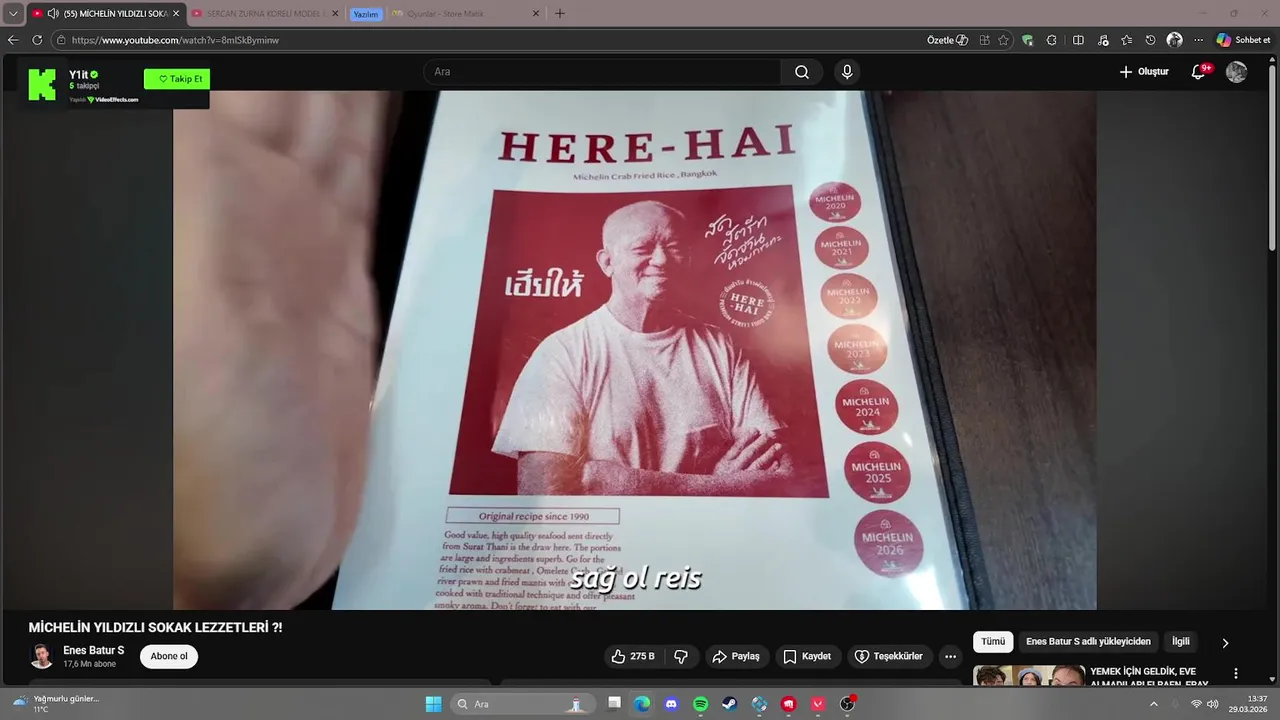Open Discord from the taskbar
1280x720 pixels.
pyautogui.click(x=671, y=704)
